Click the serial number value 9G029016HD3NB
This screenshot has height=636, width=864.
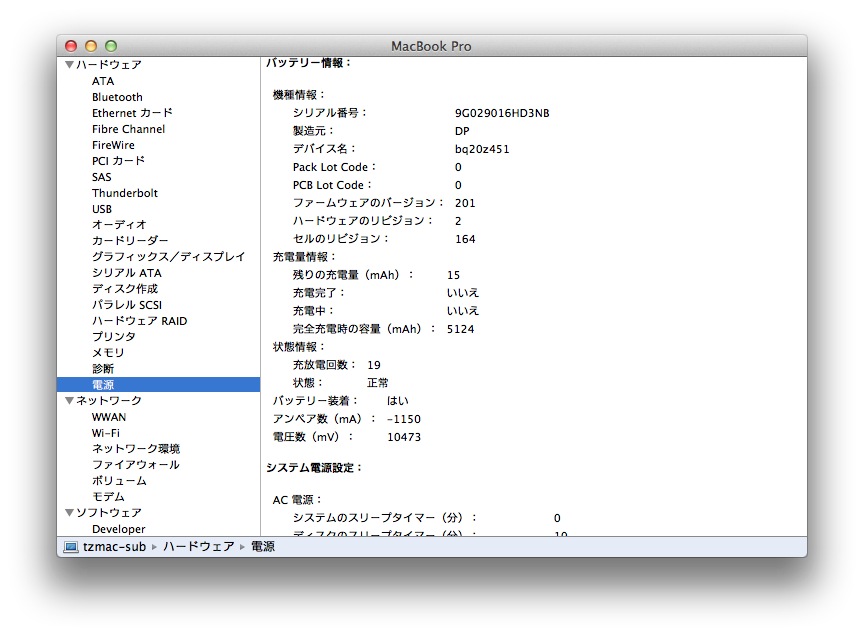(502, 113)
